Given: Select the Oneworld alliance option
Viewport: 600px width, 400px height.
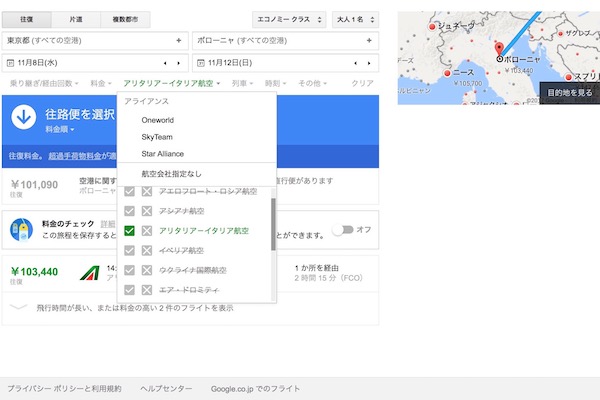Looking at the screenshot, I should [158, 120].
